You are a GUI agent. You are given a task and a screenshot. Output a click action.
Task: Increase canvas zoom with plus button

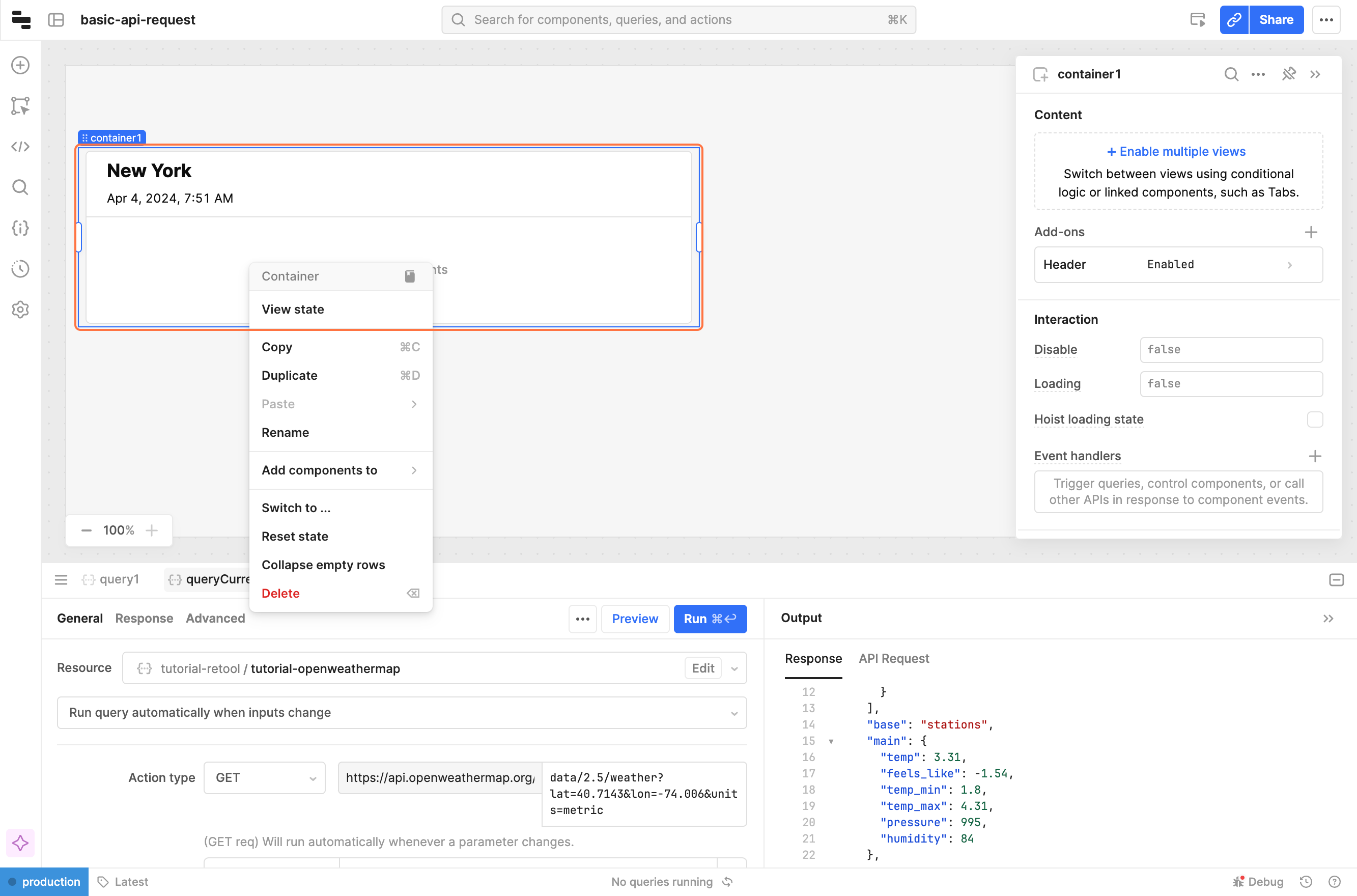click(151, 530)
